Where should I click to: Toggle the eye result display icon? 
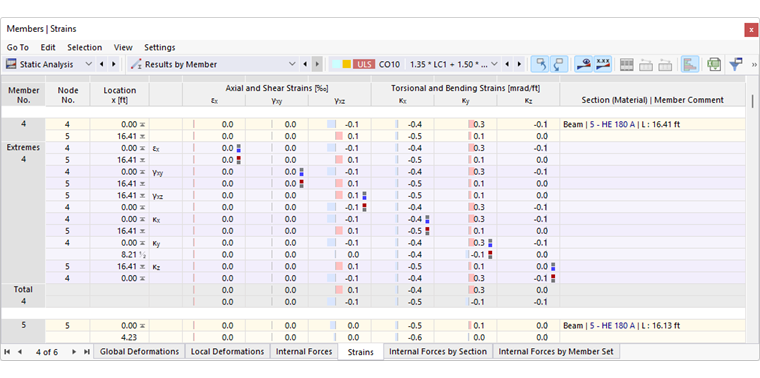point(584,64)
